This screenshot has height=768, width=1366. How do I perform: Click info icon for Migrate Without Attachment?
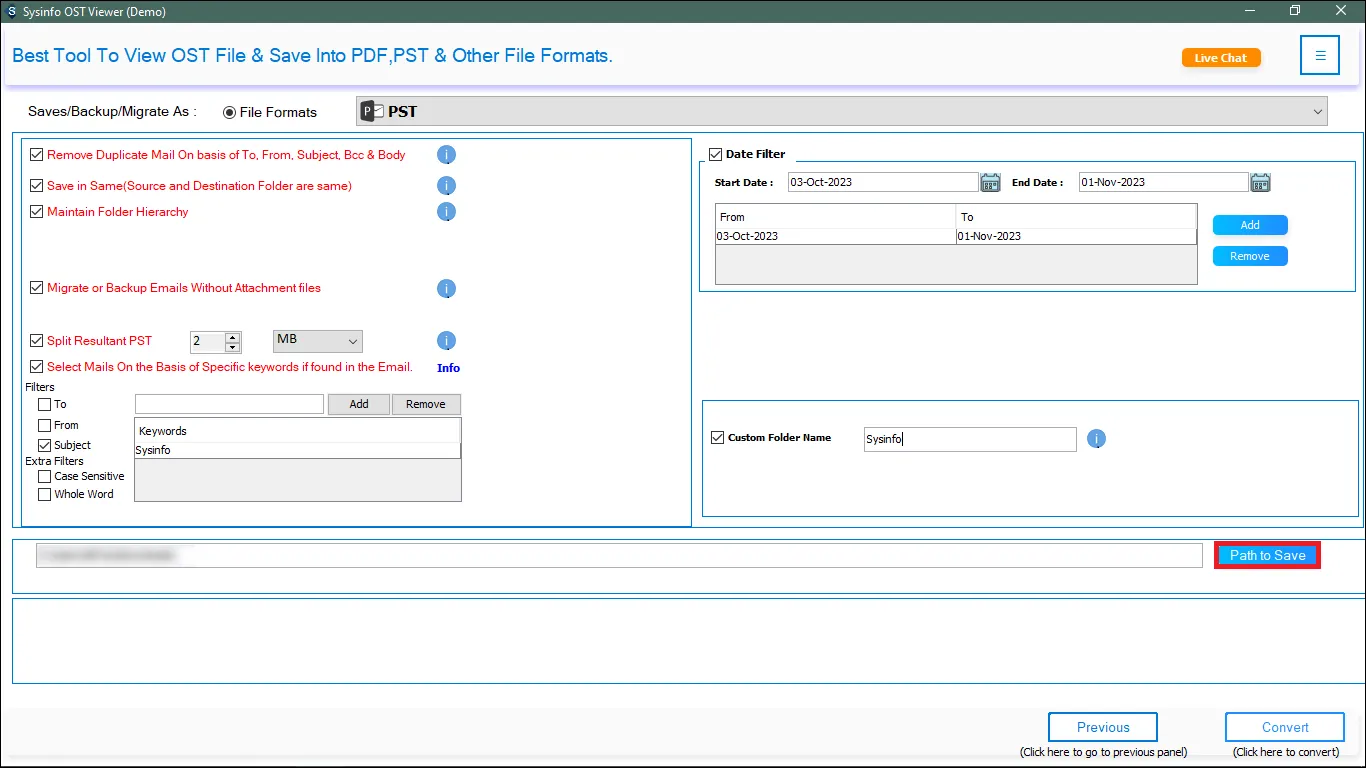pyautogui.click(x=447, y=289)
